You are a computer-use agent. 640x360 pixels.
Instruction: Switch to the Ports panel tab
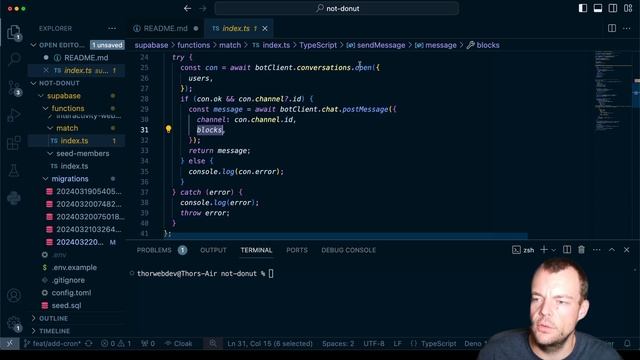pyautogui.click(x=297, y=250)
